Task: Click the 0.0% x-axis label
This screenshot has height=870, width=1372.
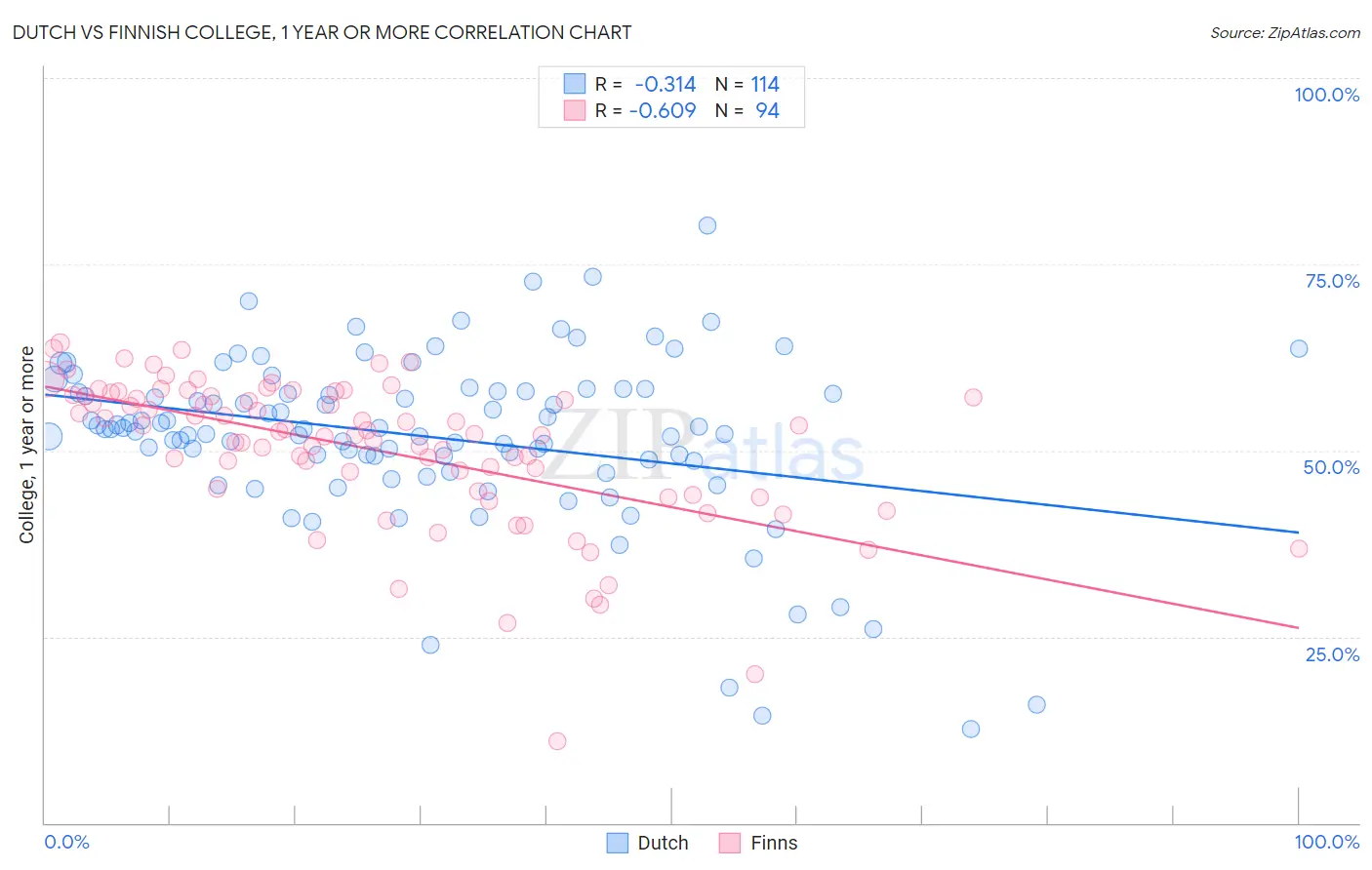Action: point(66,842)
